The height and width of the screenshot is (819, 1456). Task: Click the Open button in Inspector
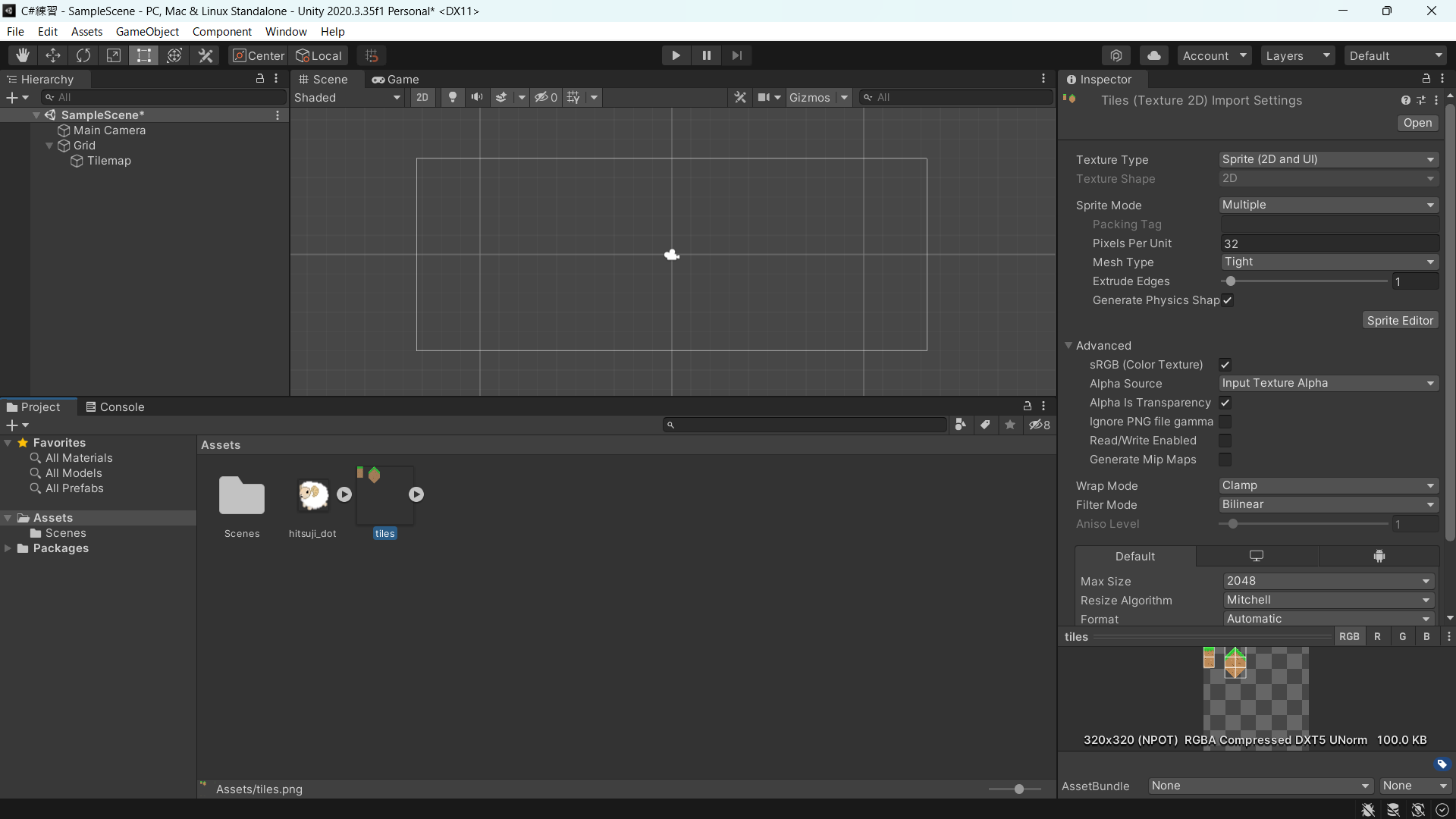point(1417,123)
